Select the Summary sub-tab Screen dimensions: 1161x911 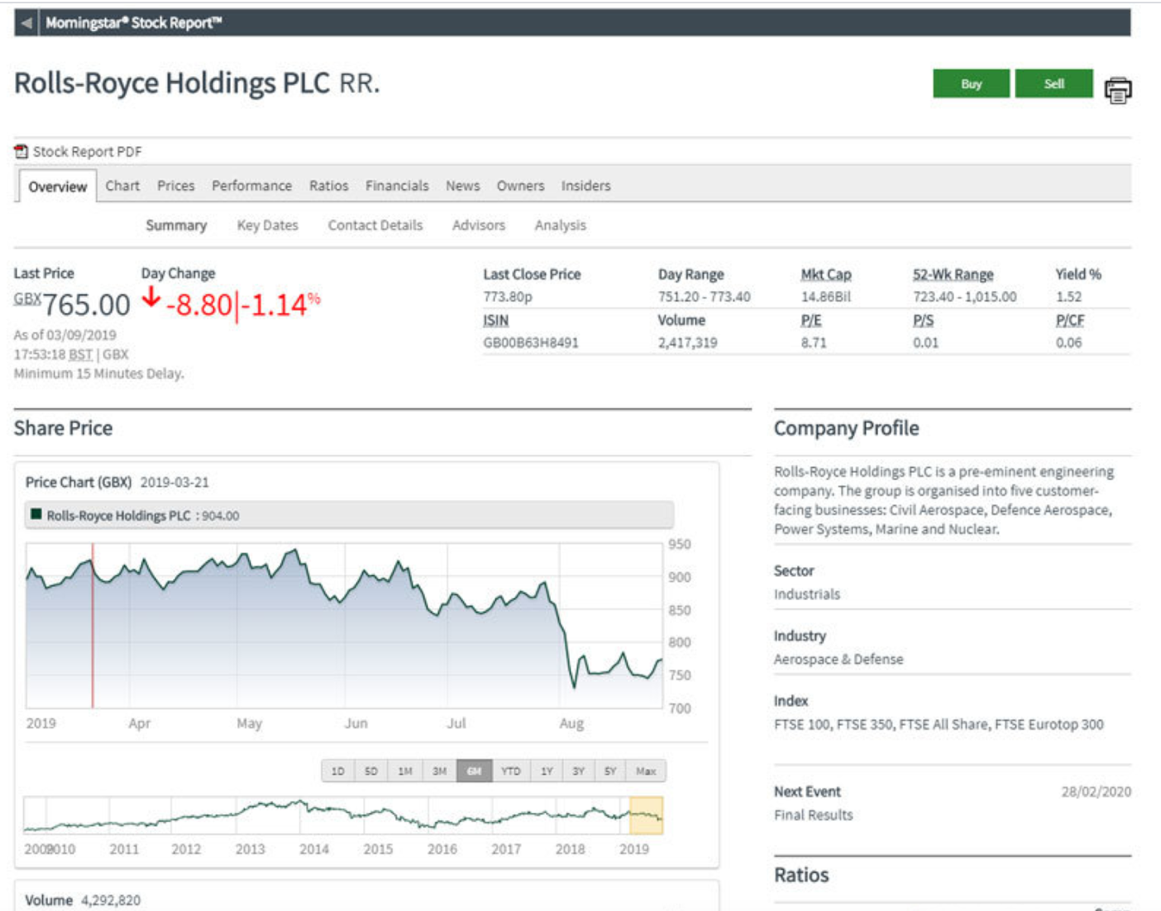click(176, 225)
